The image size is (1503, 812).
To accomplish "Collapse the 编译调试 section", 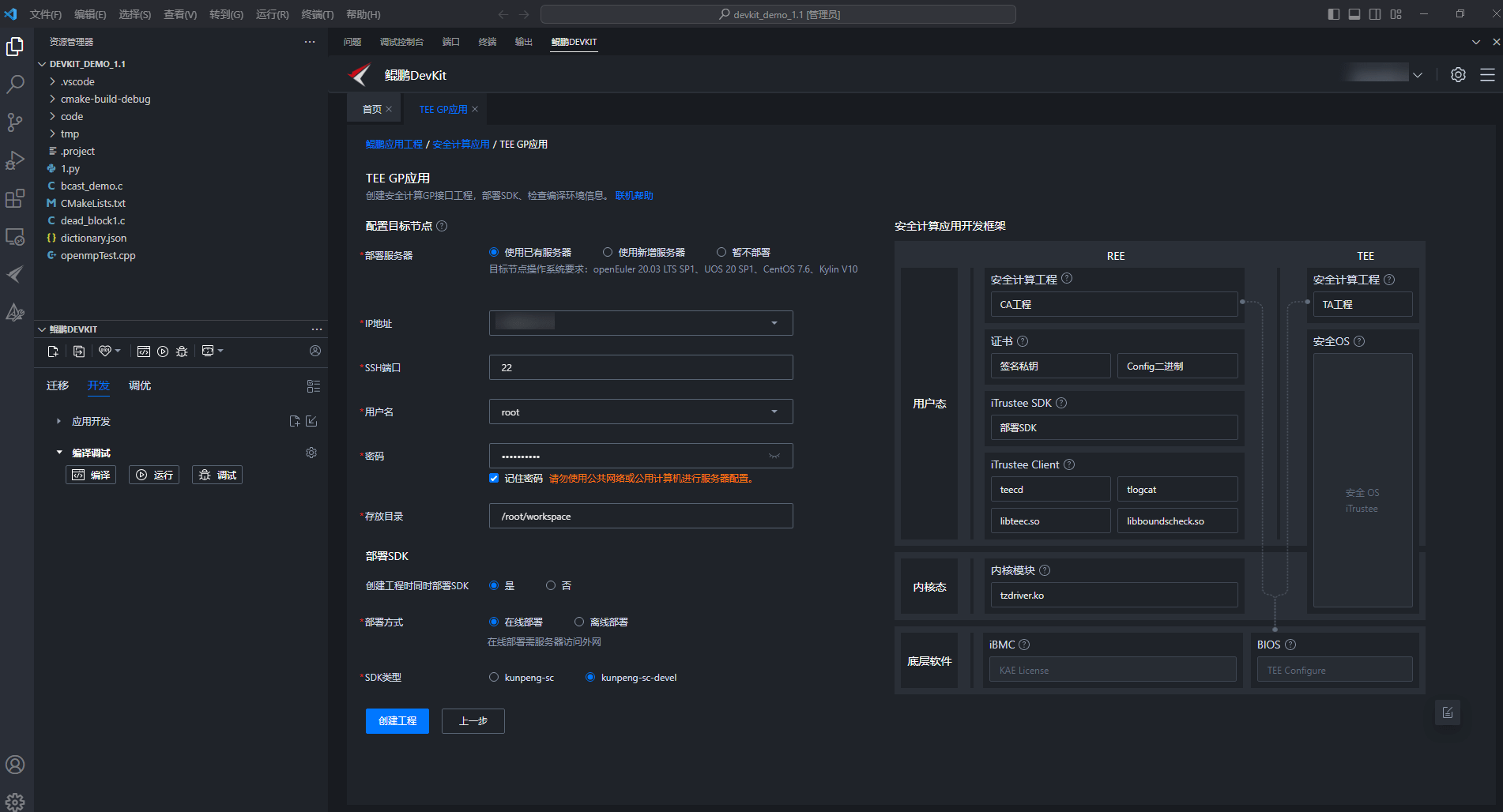I will (58, 453).
